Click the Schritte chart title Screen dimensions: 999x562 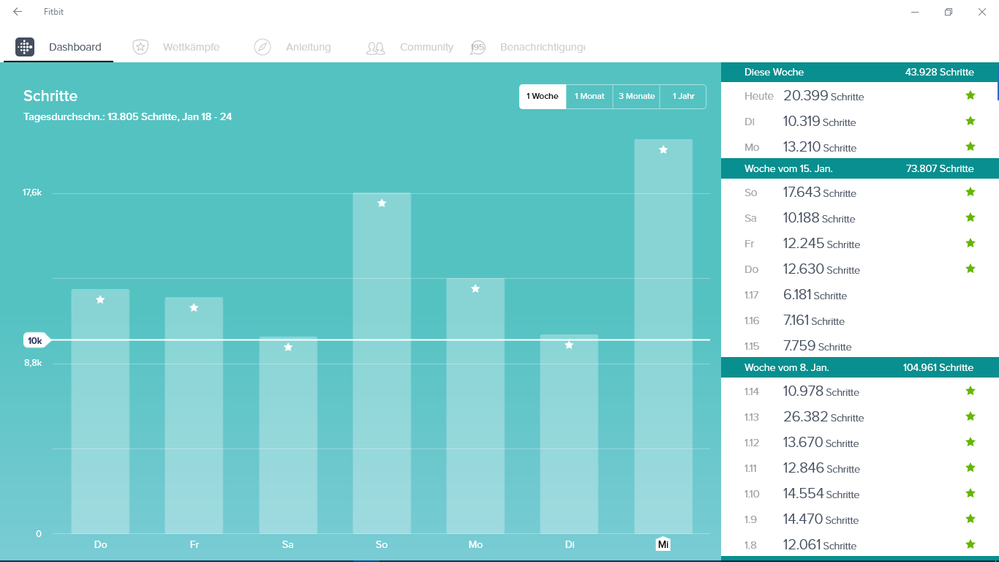click(50, 96)
